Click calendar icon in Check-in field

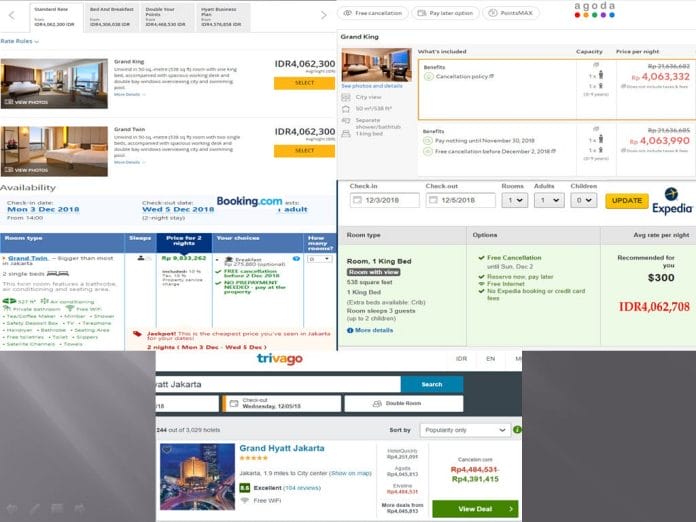pos(357,200)
